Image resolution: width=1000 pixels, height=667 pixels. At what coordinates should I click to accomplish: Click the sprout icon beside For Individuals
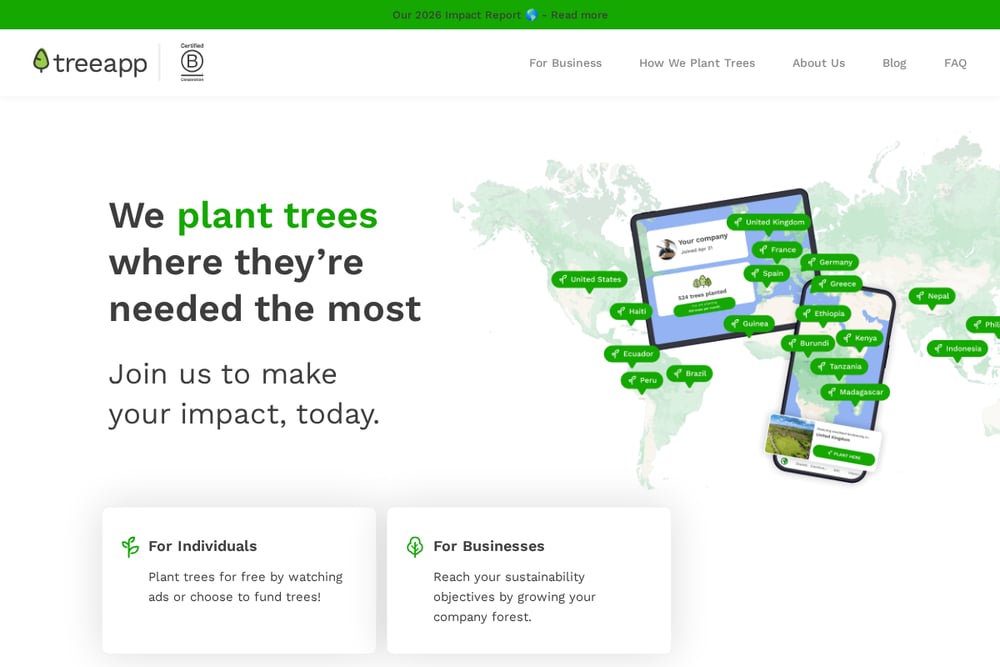(x=130, y=546)
